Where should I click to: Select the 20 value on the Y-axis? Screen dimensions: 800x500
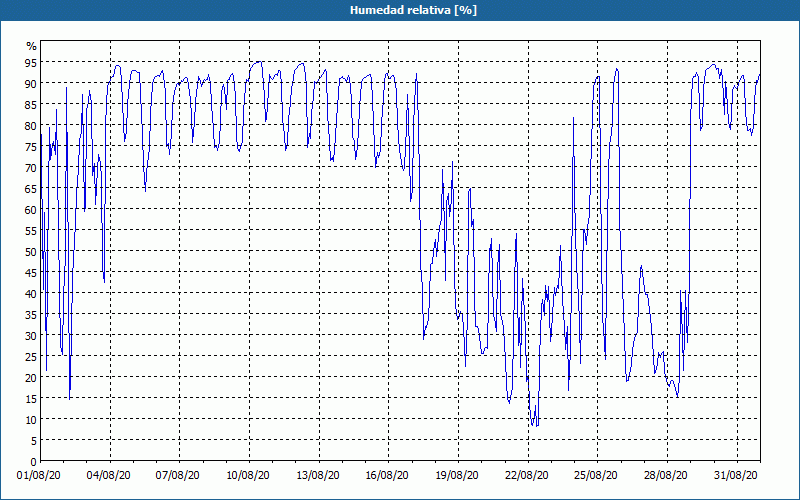(x=31, y=378)
